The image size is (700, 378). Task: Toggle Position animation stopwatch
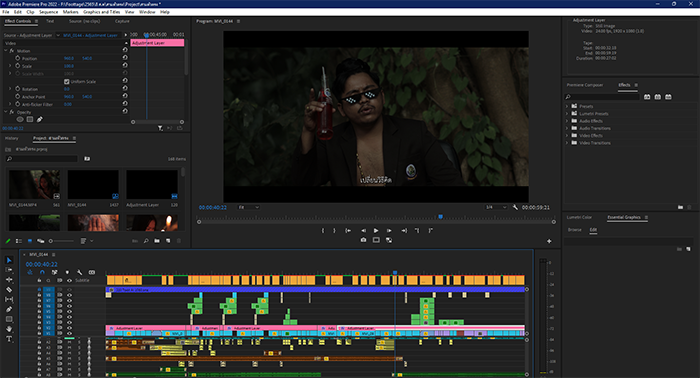(18, 58)
